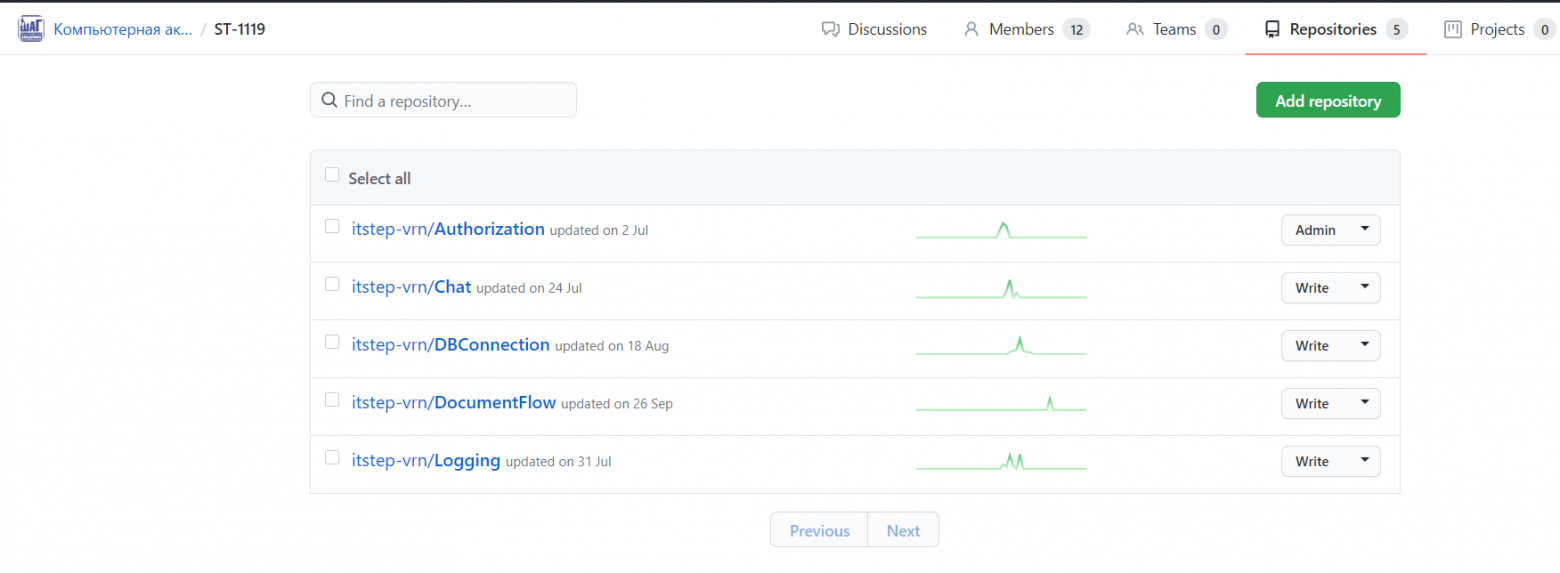This screenshot has height=573, width=1560.
Task: Check the DocumentFlow repository checkbox
Action: [x=332, y=400]
